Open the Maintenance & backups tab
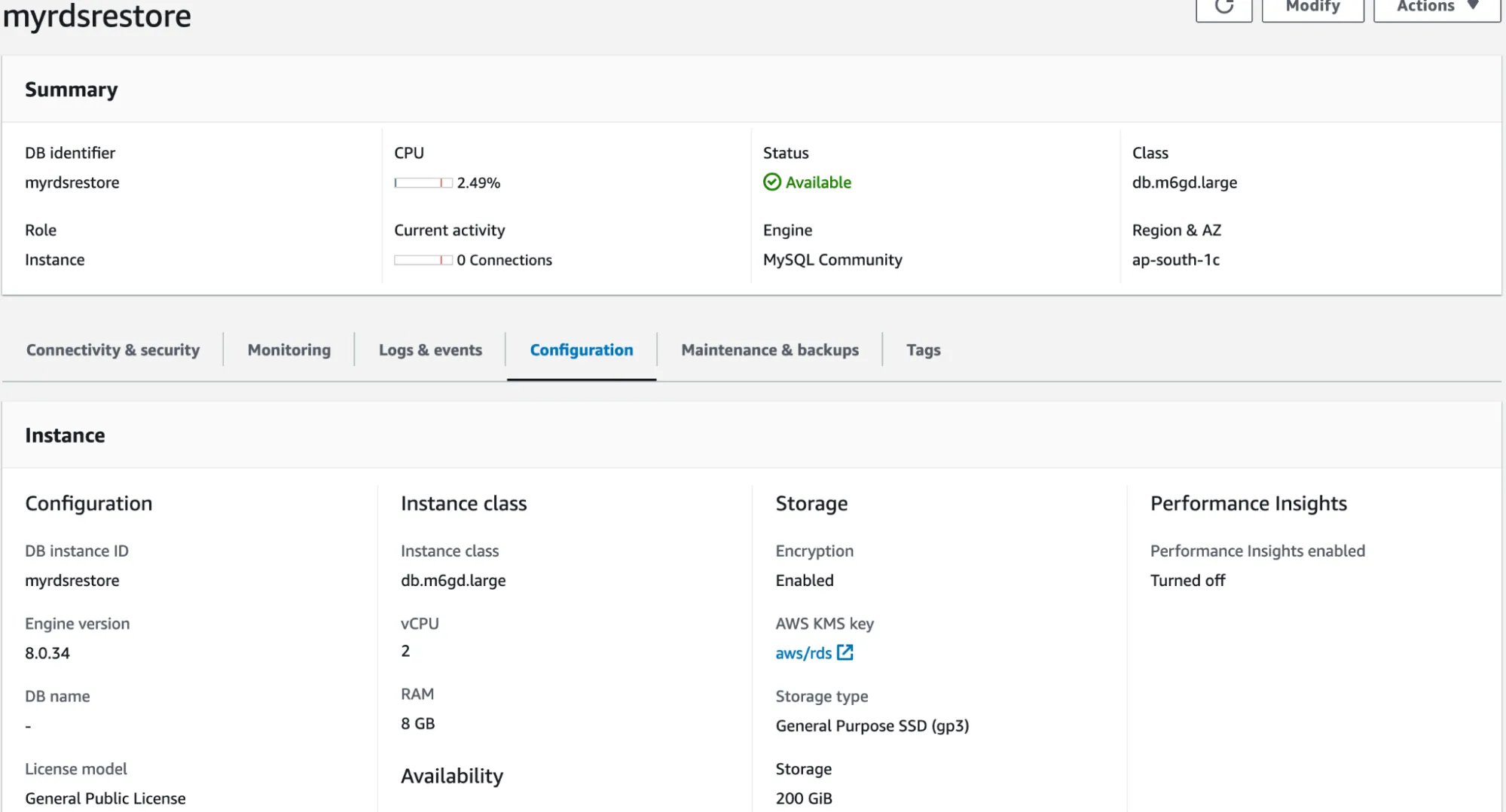The height and width of the screenshot is (812, 1506). point(770,350)
